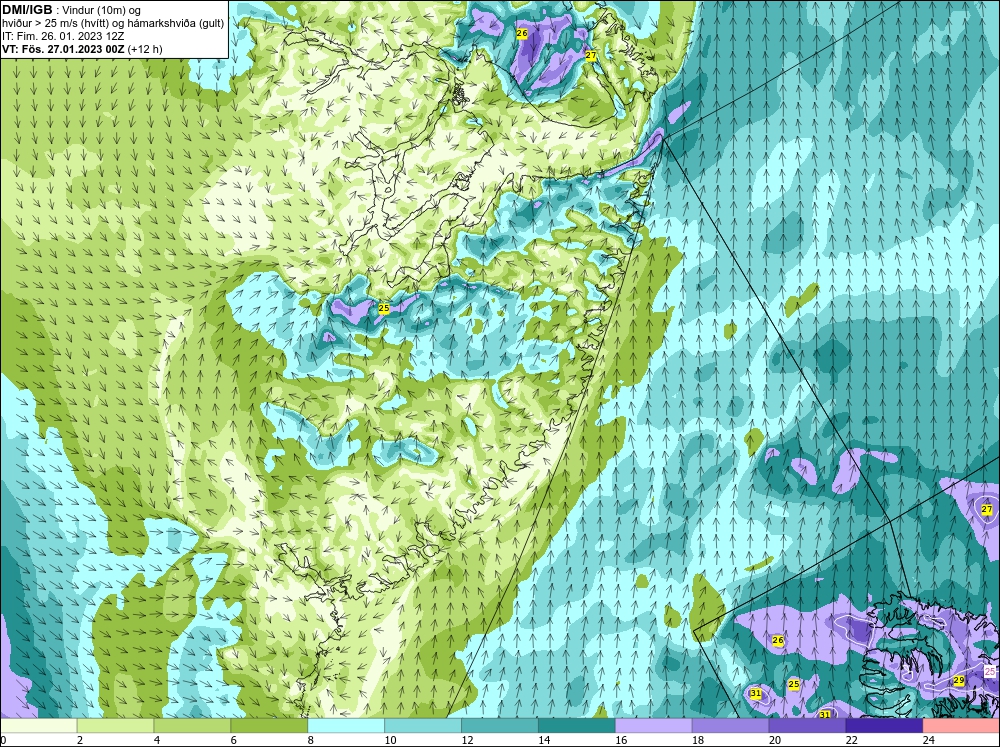This screenshot has width=1000, height=747.
Task: Click the light teal 10–12 m/s legend swatch
Action: 423,725
